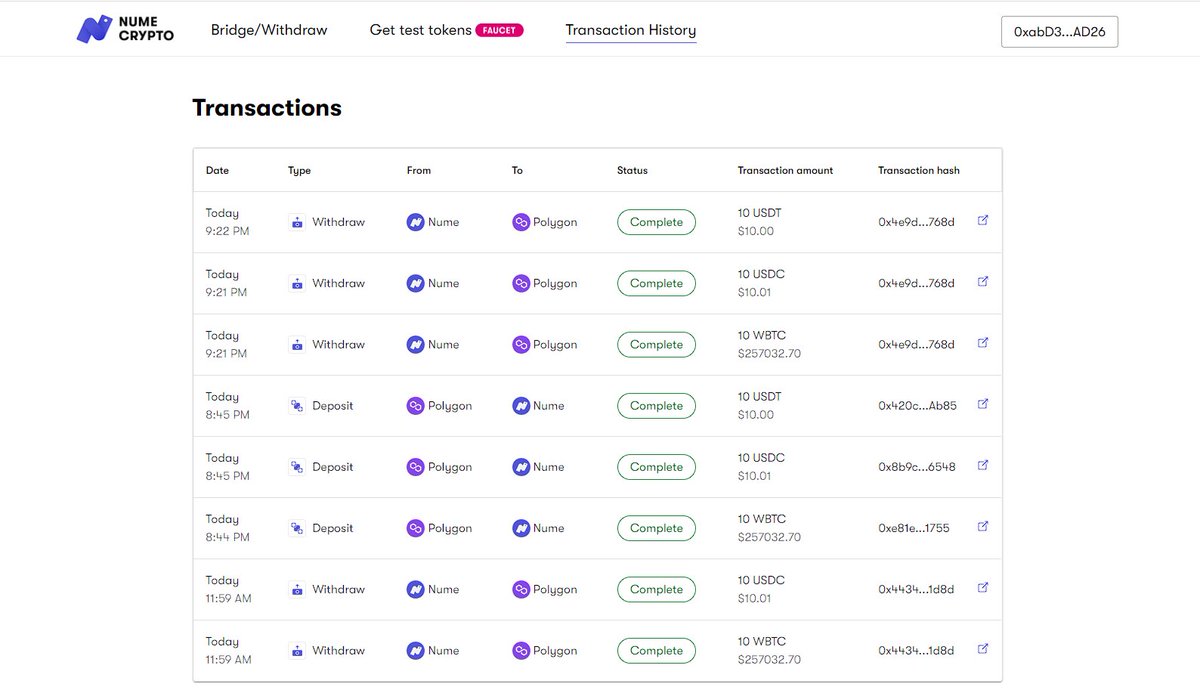1200x690 pixels.
Task: Click transaction hash 0x420c...Ab85
Action: coord(917,406)
